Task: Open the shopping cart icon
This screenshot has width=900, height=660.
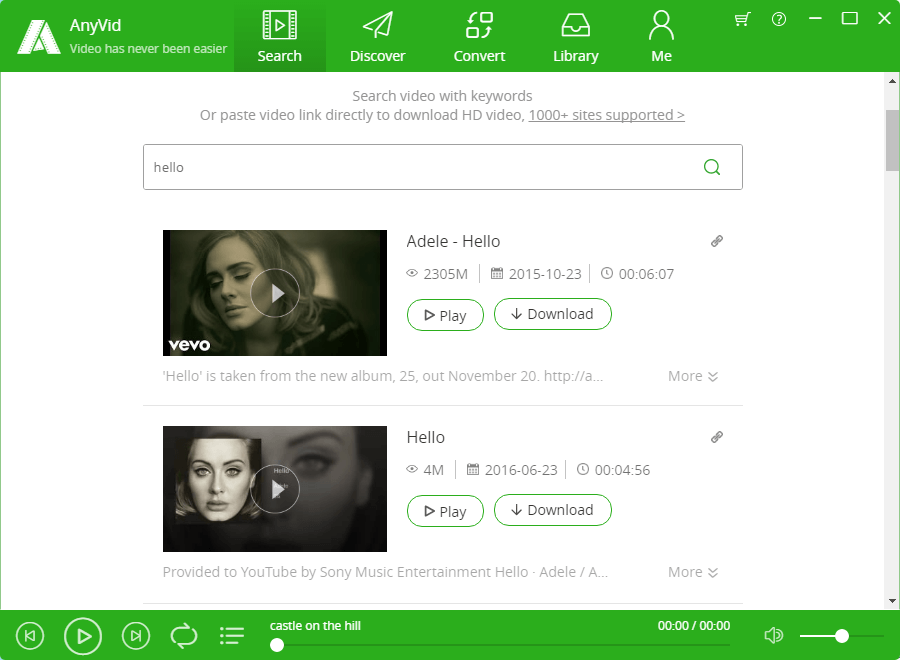Action: point(742,20)
